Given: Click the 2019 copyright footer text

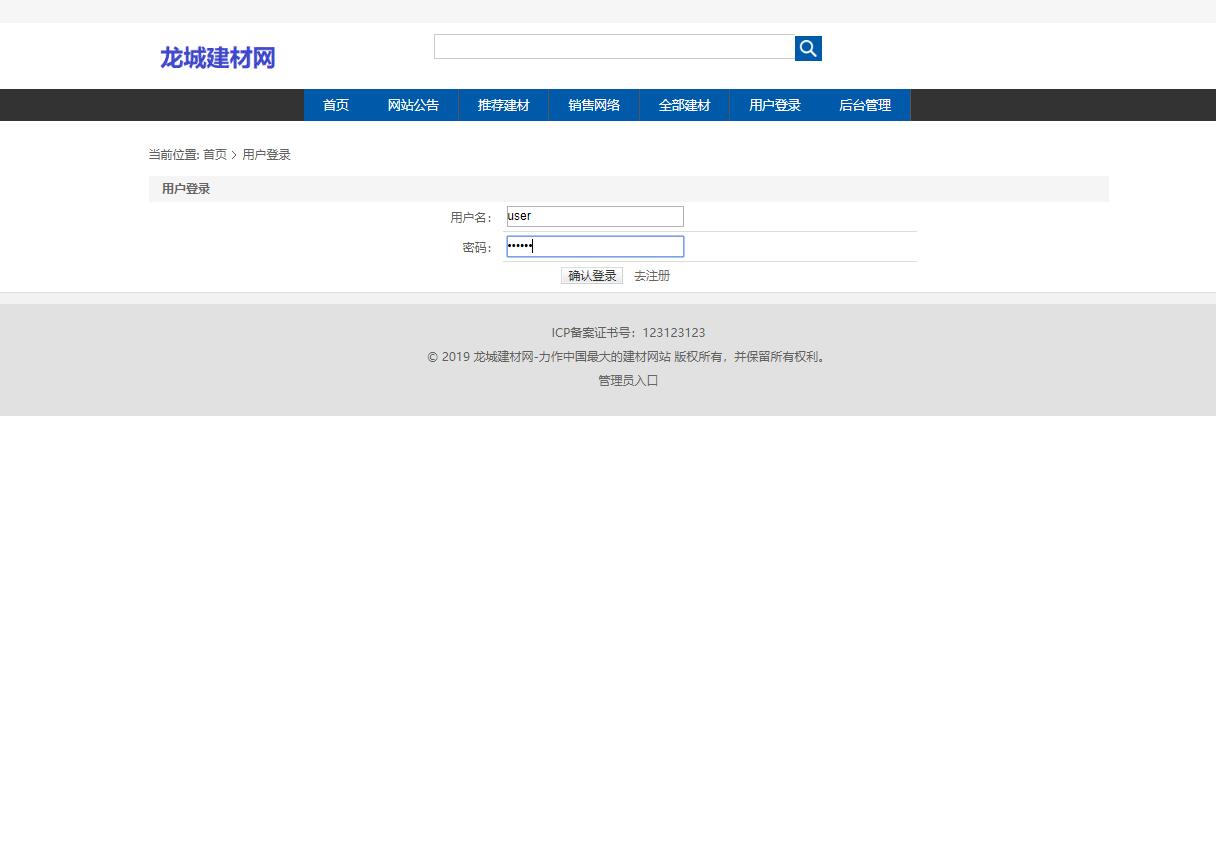Looking at the screenshot, I should tap(627, 356).
